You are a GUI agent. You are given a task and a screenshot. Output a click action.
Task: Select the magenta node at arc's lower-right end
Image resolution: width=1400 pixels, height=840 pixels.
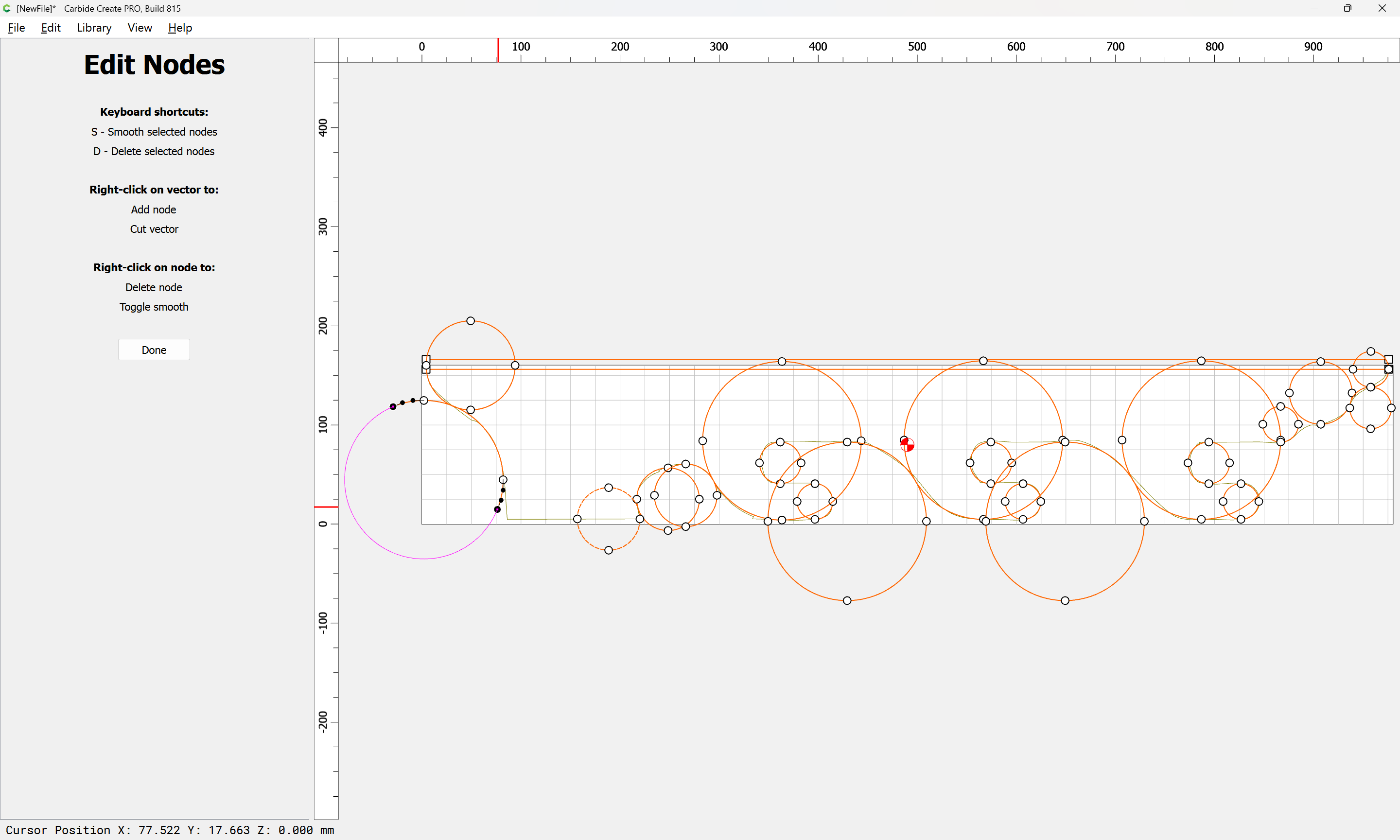[497, 509]
